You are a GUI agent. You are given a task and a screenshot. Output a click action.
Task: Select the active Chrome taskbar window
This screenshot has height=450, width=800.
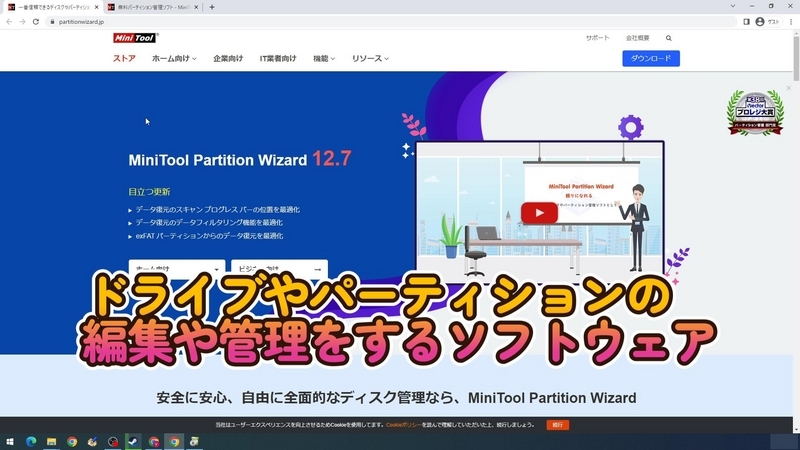(x=174, y=442)
